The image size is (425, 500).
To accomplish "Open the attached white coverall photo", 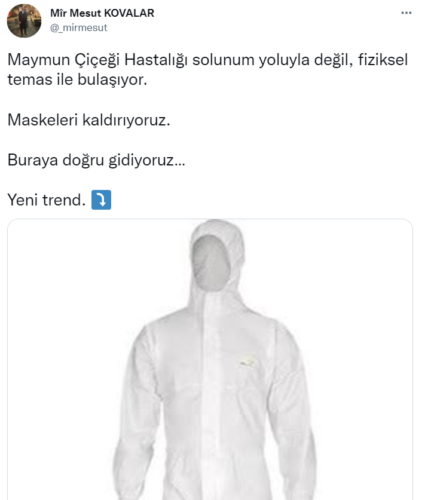I will click(x=210, y=359).
